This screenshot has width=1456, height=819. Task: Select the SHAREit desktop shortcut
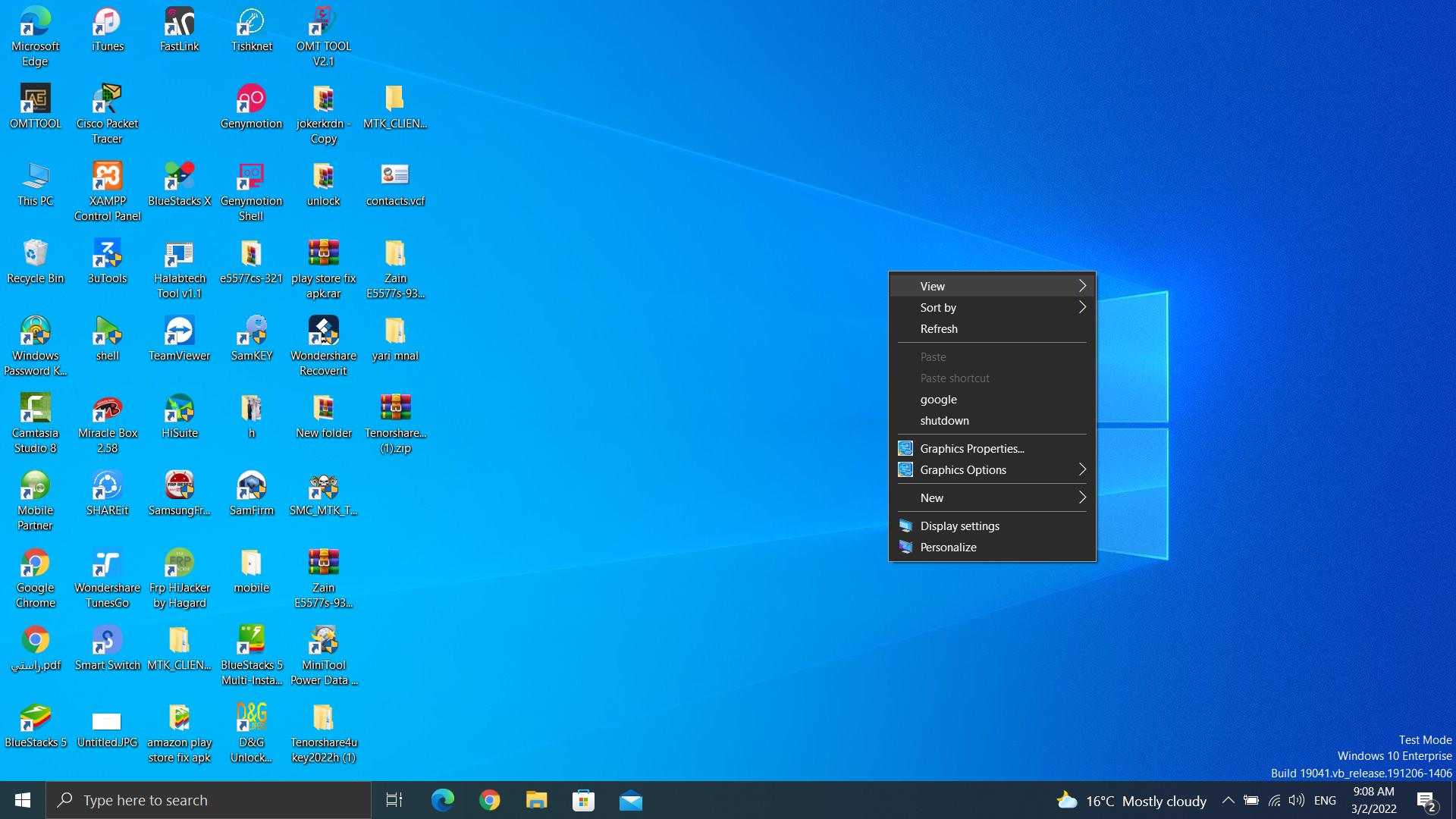click(107, 487)
